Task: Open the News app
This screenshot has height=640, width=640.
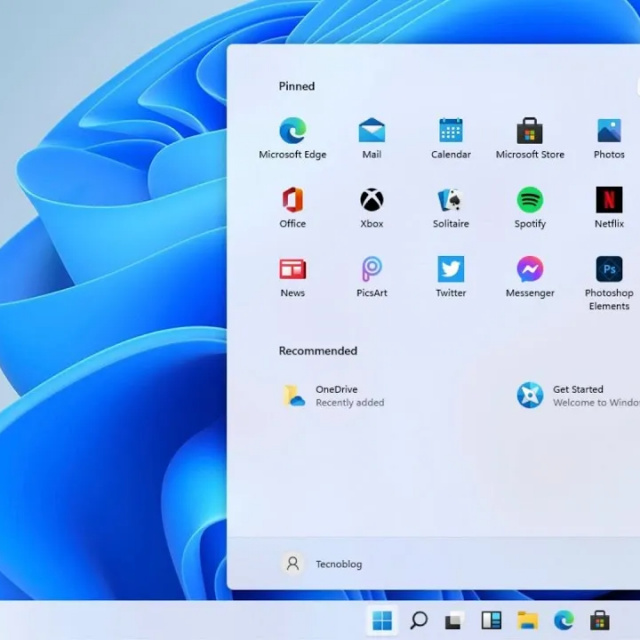Action: tap(293, 277)
